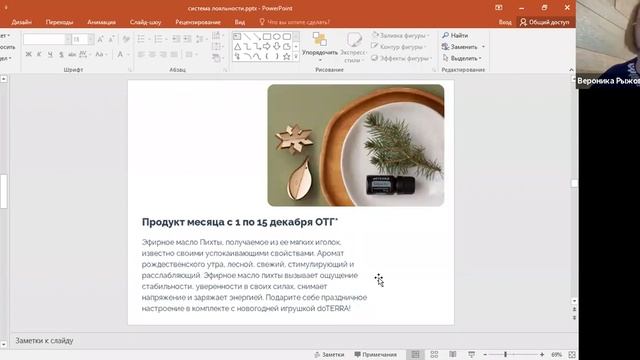Select the arrow line shape
The width and height of the screenshot is (640, 360).
pos(257,37)
